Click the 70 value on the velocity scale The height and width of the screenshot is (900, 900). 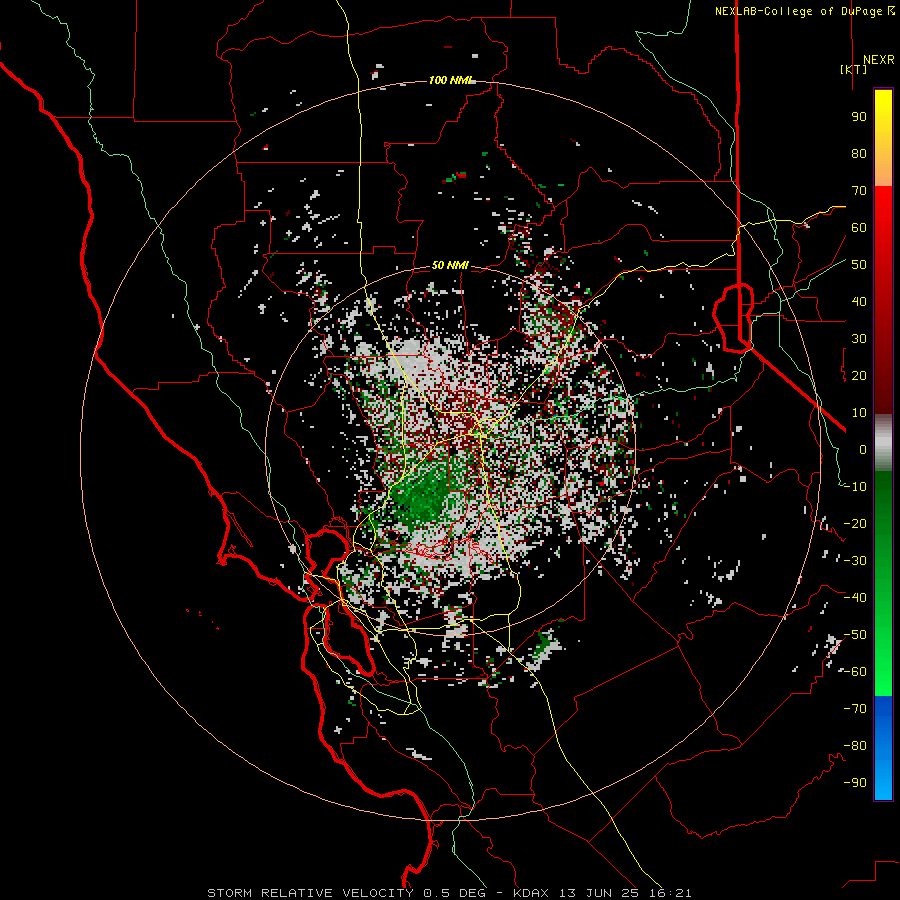pyautogui.click(x=859, y=191)
